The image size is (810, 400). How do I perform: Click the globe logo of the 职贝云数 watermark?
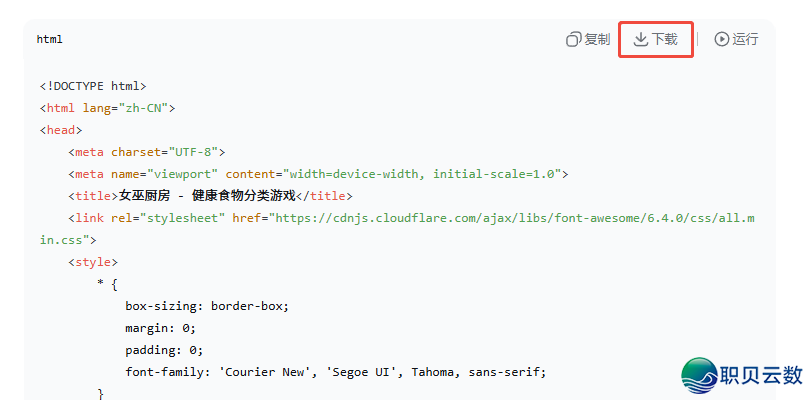[700, 375]
